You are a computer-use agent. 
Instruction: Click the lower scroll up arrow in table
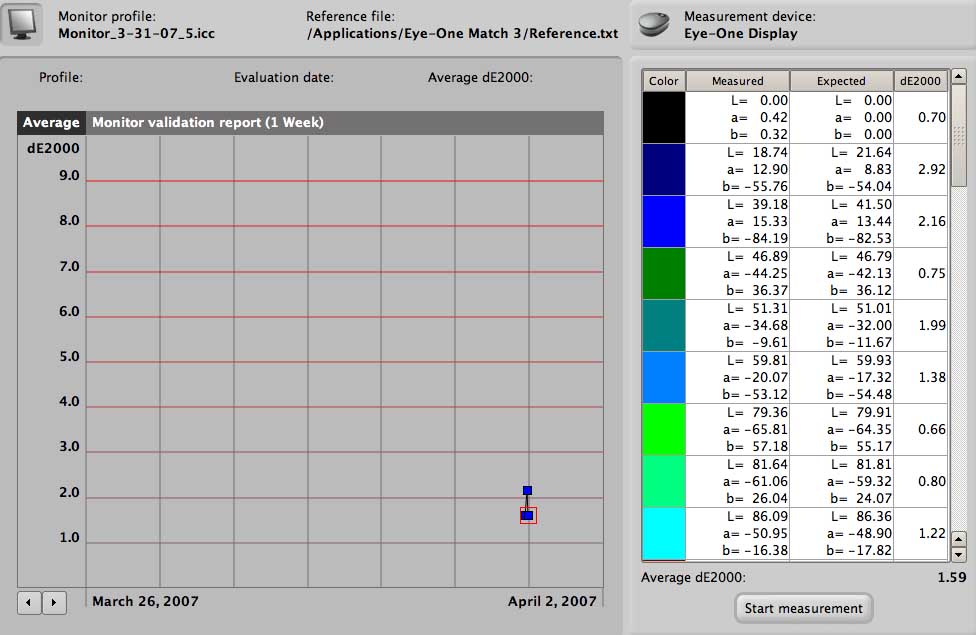959,539
